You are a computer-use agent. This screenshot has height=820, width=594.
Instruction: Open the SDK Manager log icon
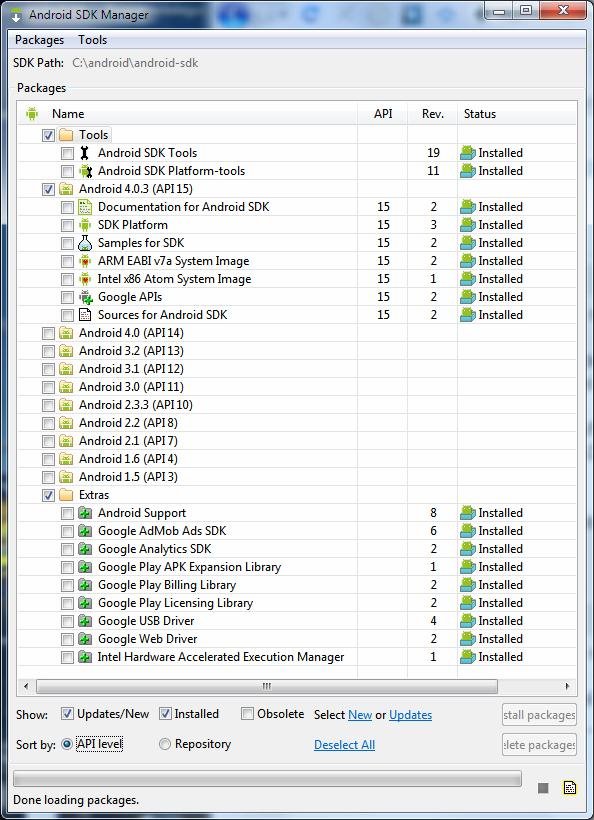point(569,788)
